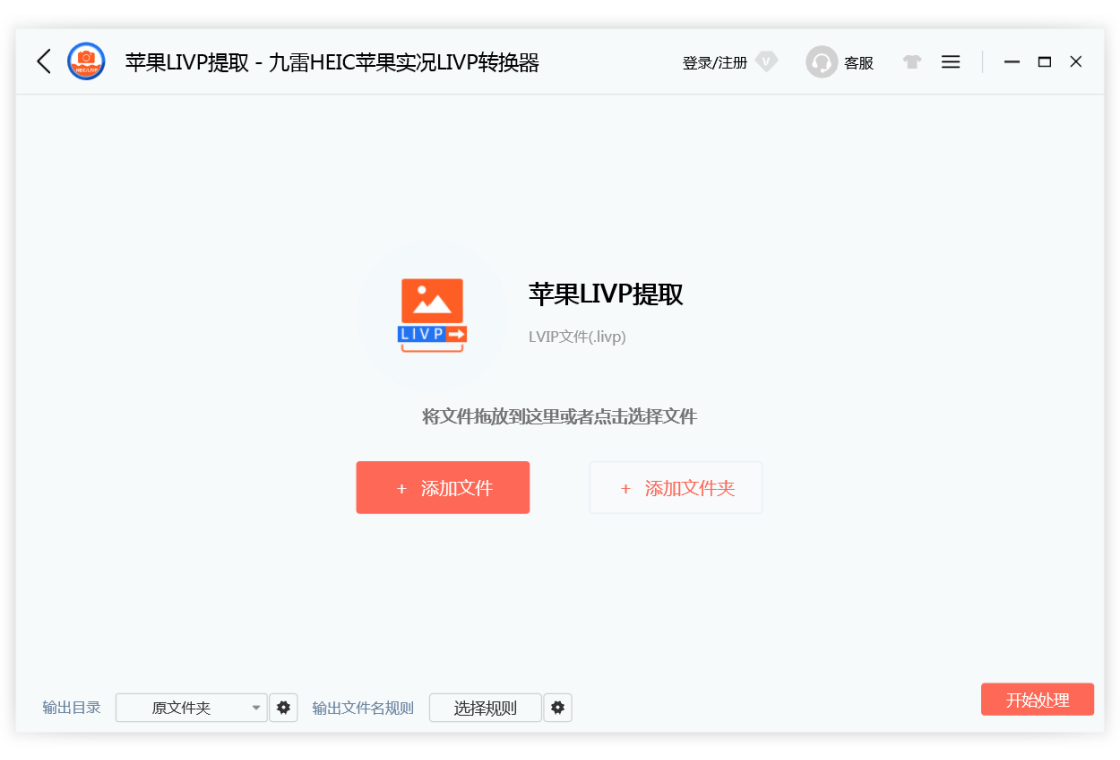The width and height of the screenshot is (1120, 760).
Task: Click the customer service headset avatar icon
Action: pos(821,62)
